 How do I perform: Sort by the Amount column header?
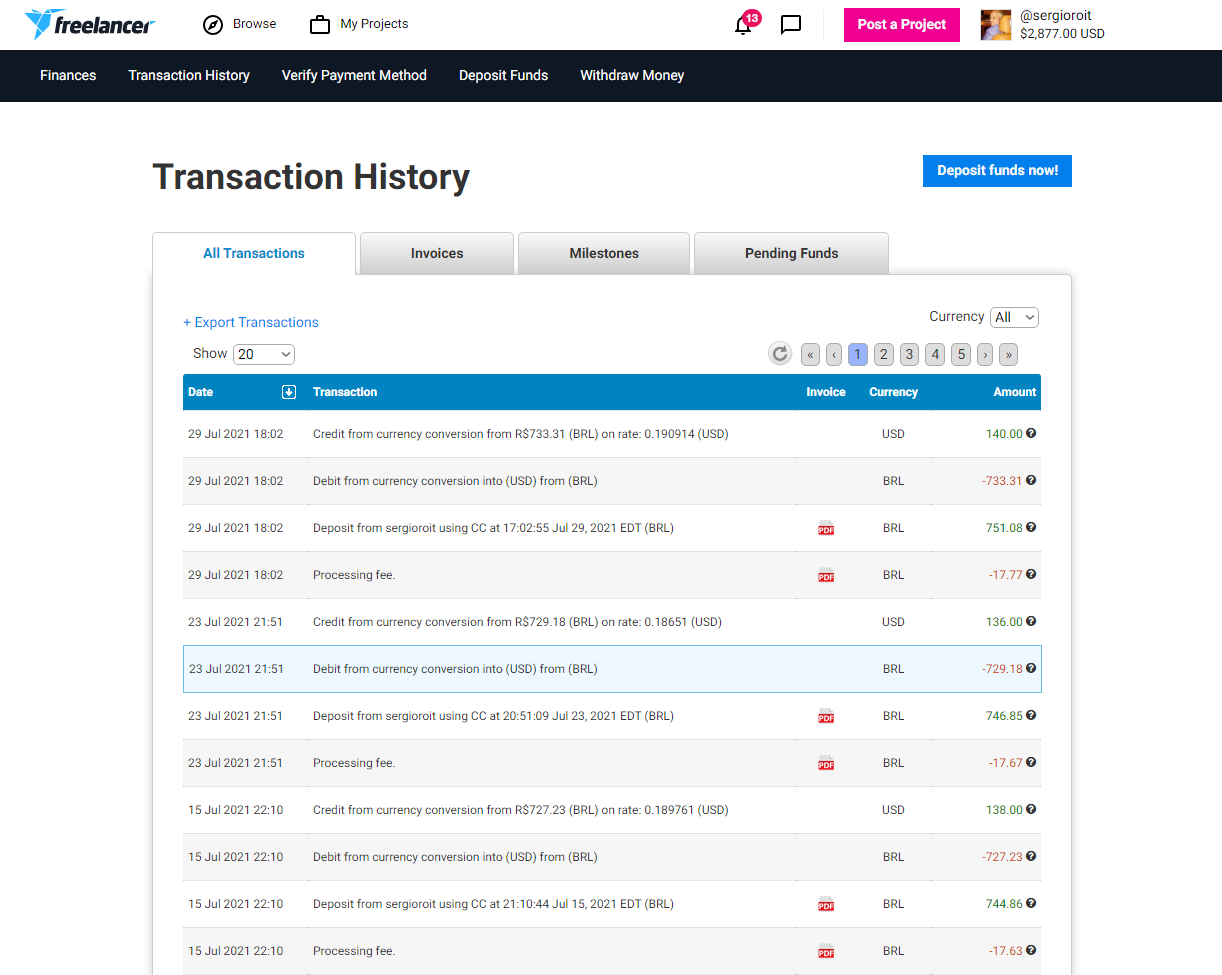[x=1015, y=392]
